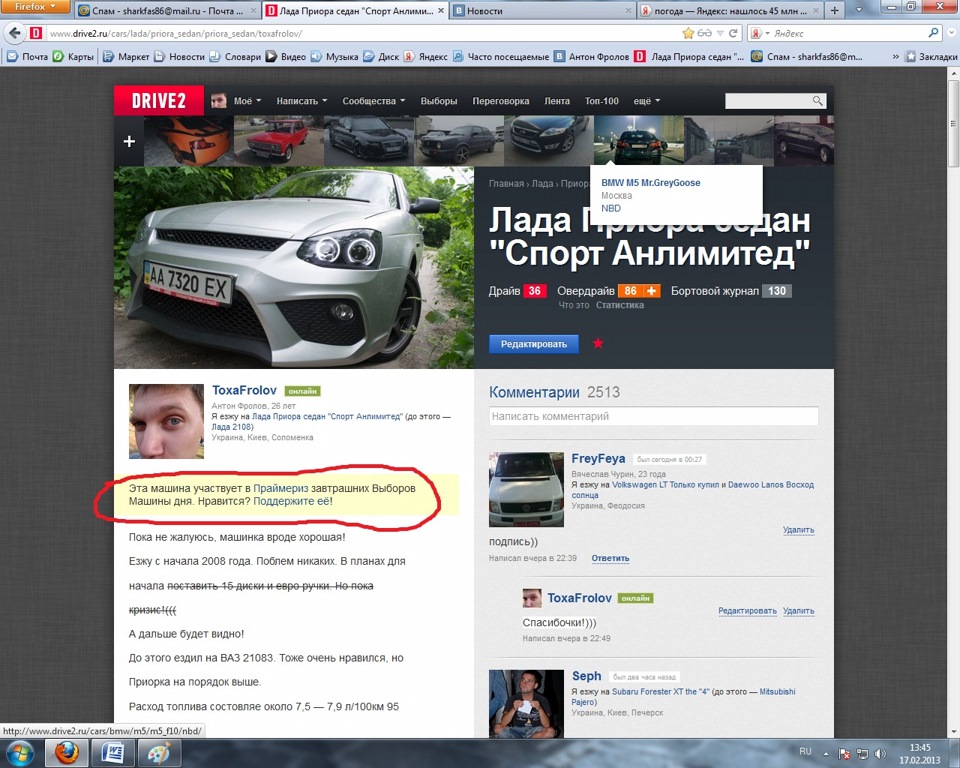
Task: Open the BMW M5 Mr.GreyGoose tooltip link
Action: [650, 183]
